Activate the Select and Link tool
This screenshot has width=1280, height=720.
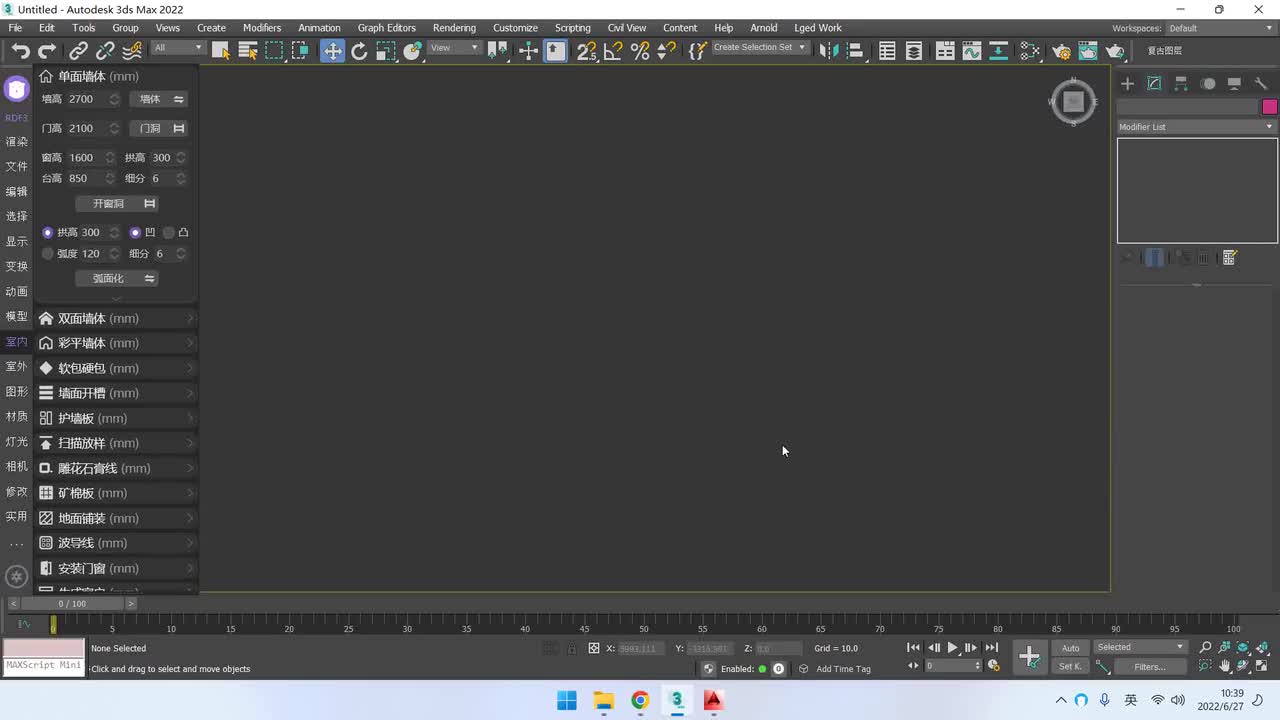click(x=78, y=51)
